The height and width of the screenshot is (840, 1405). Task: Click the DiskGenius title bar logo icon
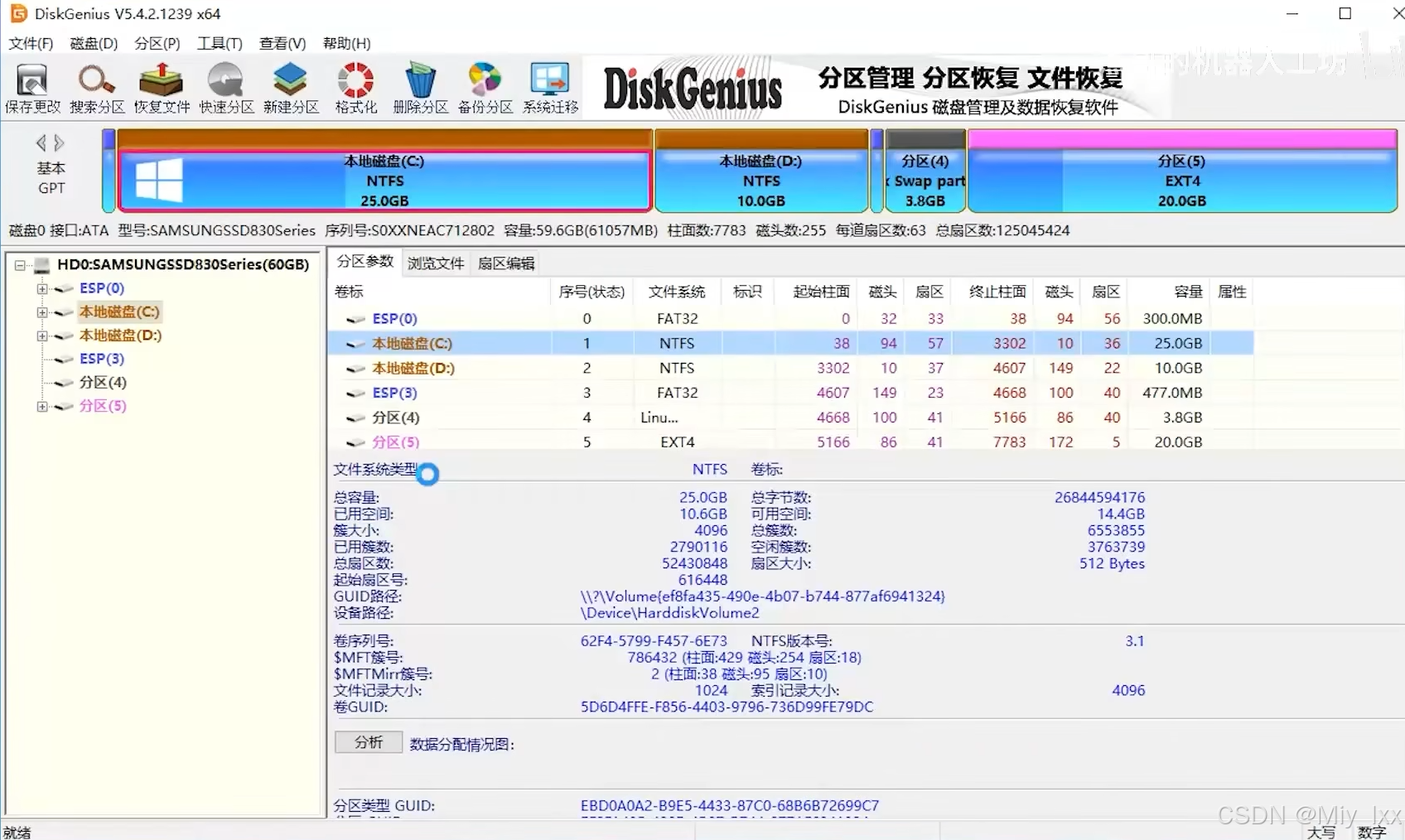[x=17, y=13]
